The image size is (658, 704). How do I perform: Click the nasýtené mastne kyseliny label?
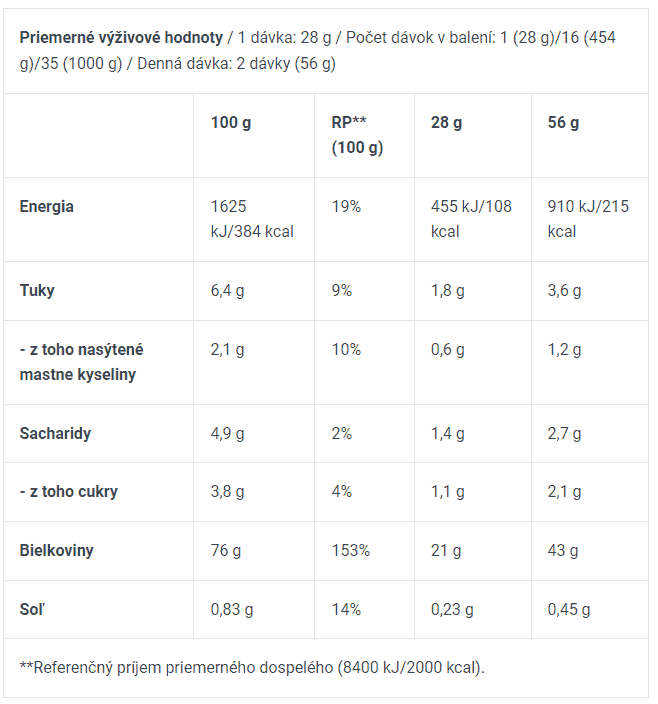pyautogui.click(x=81, y=362)
